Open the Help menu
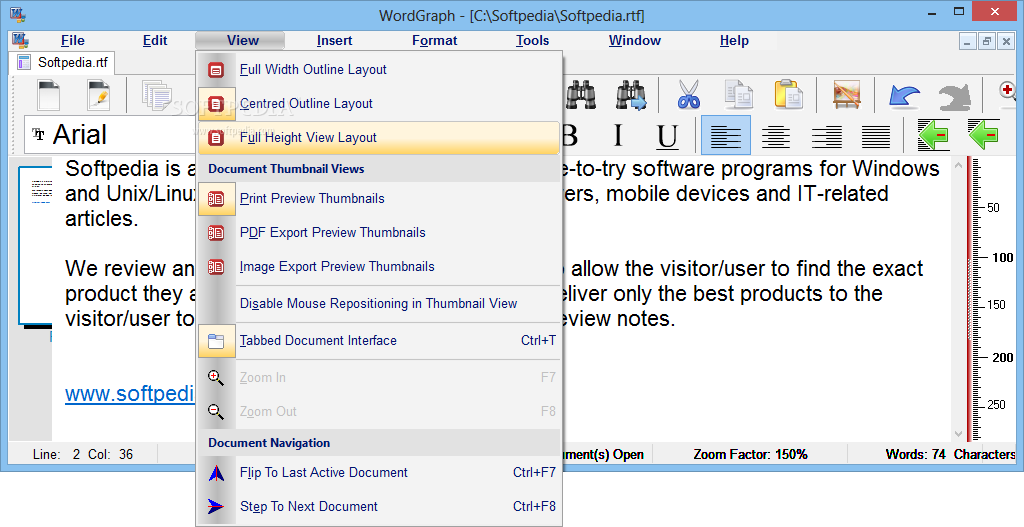 coord(734,40)
